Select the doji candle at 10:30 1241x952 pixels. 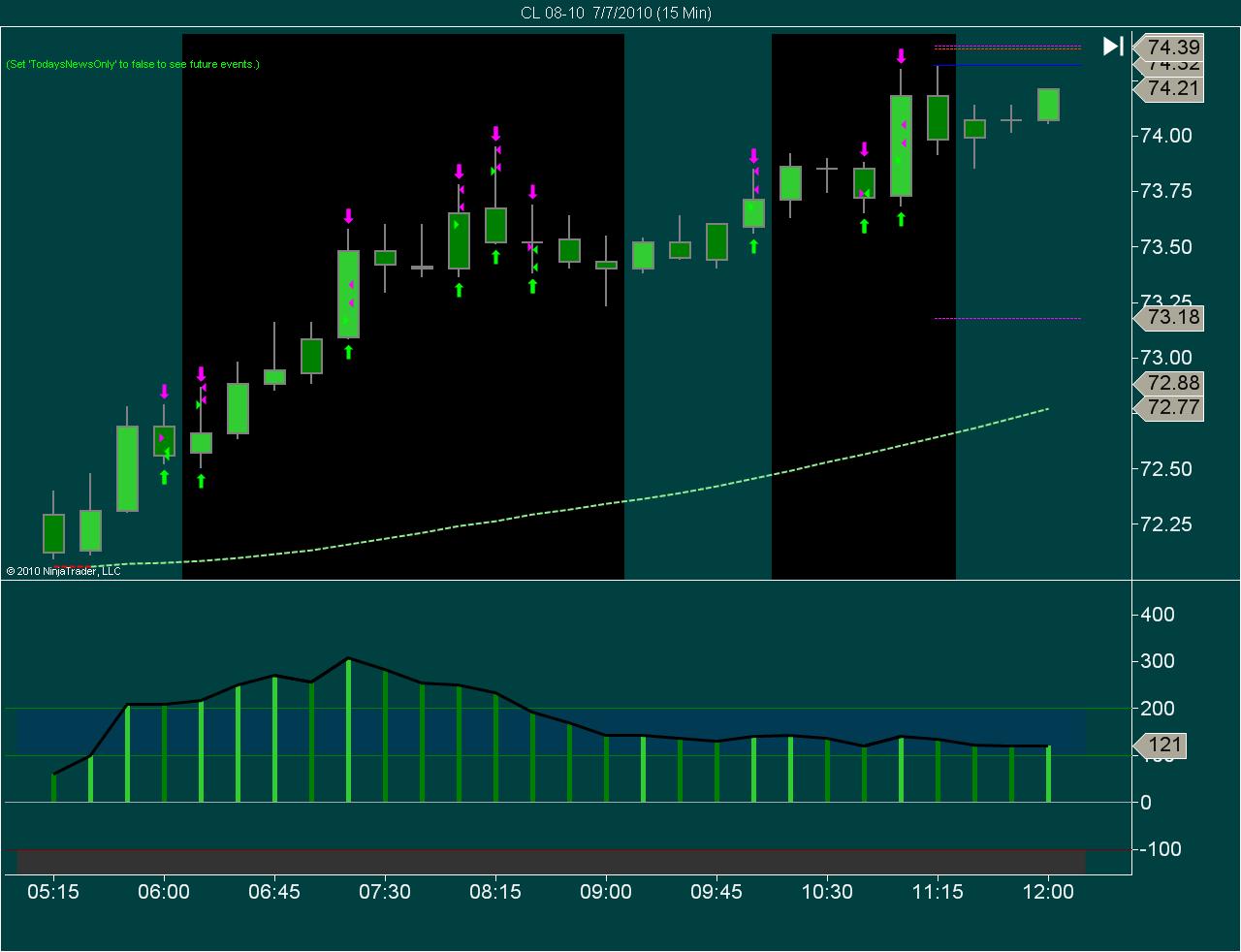(827, 169)
